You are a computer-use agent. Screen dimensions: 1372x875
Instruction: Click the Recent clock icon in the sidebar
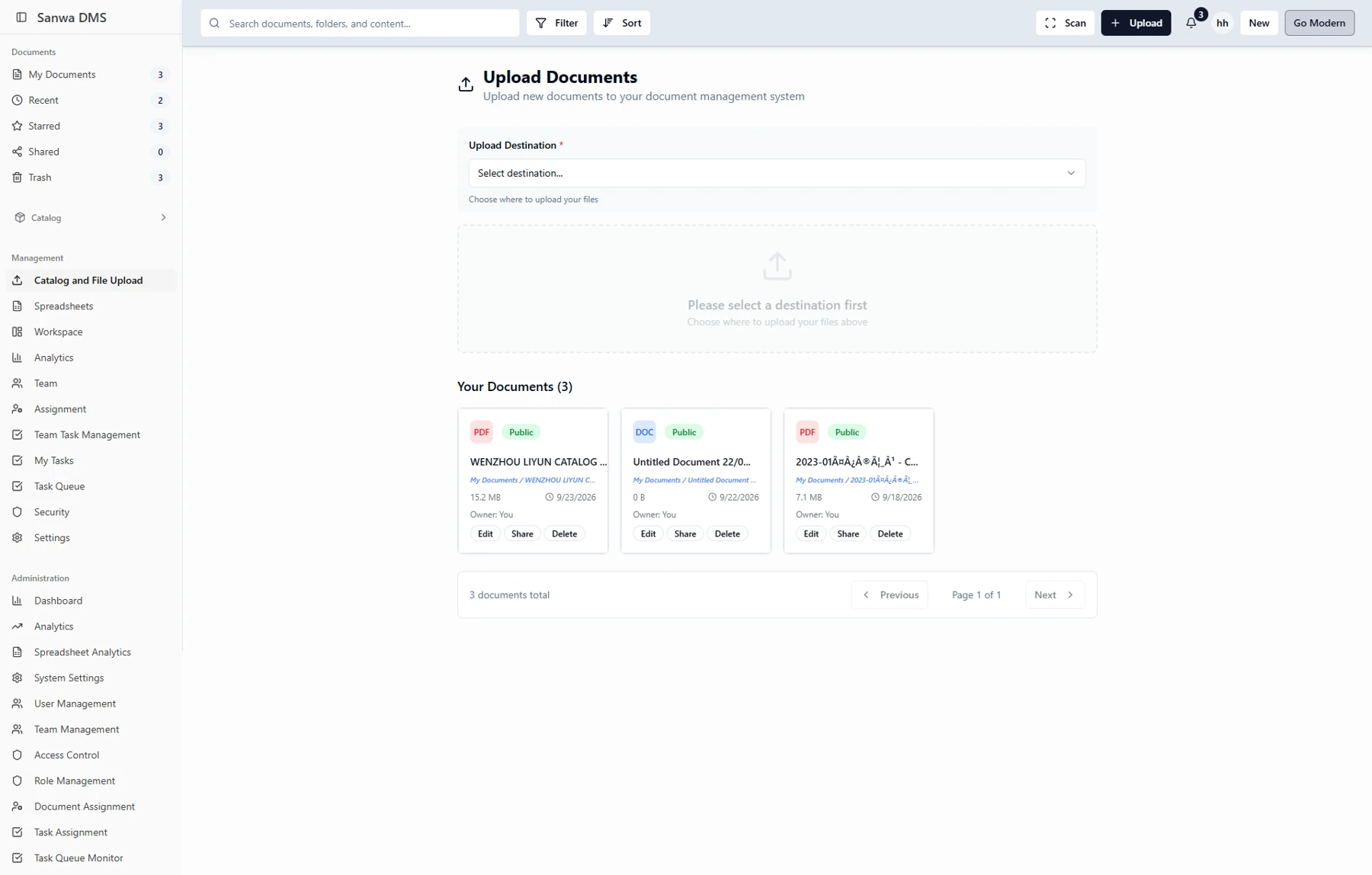point(17,100)
